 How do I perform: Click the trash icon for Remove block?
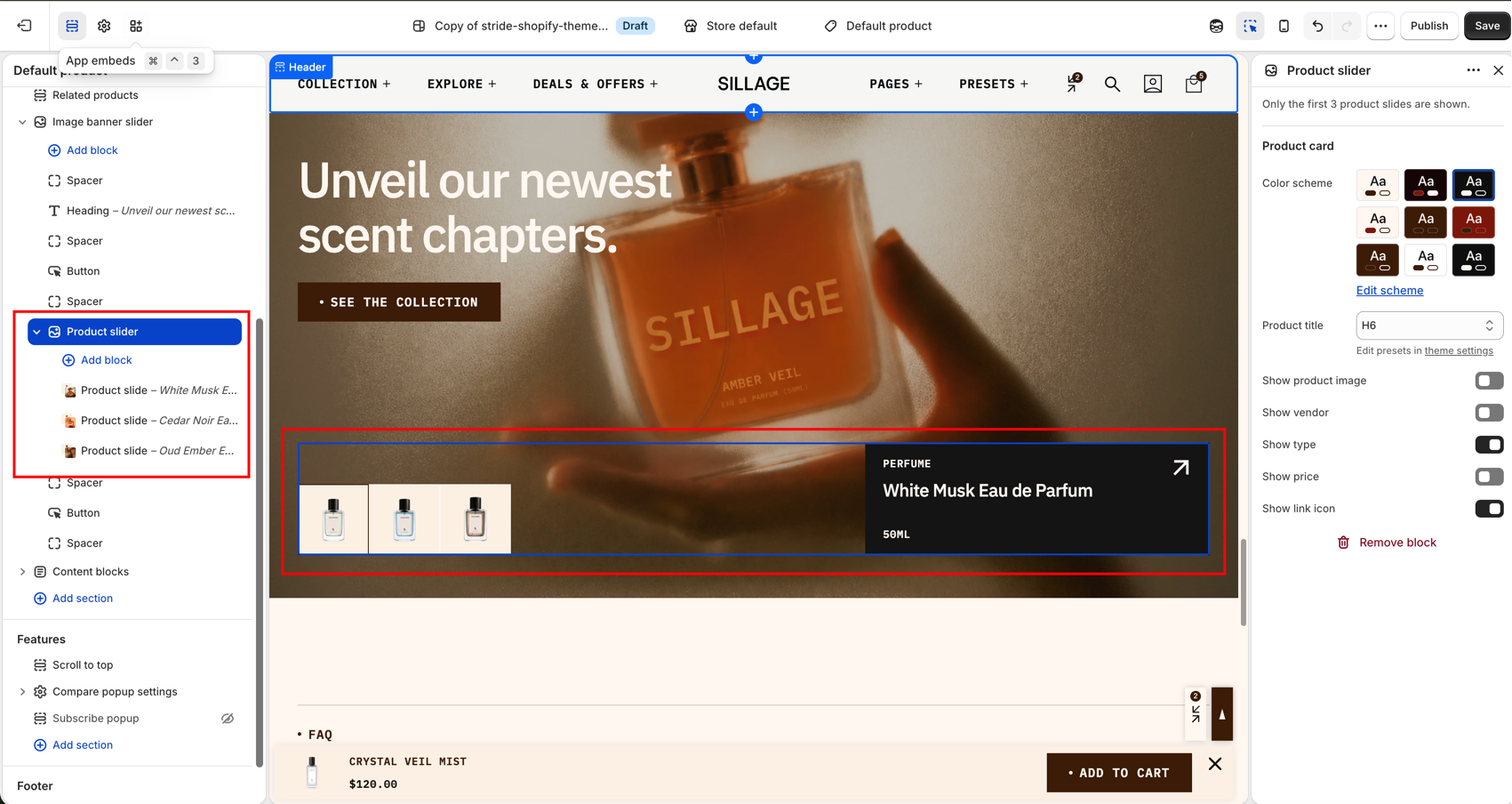click(1343, 543)
